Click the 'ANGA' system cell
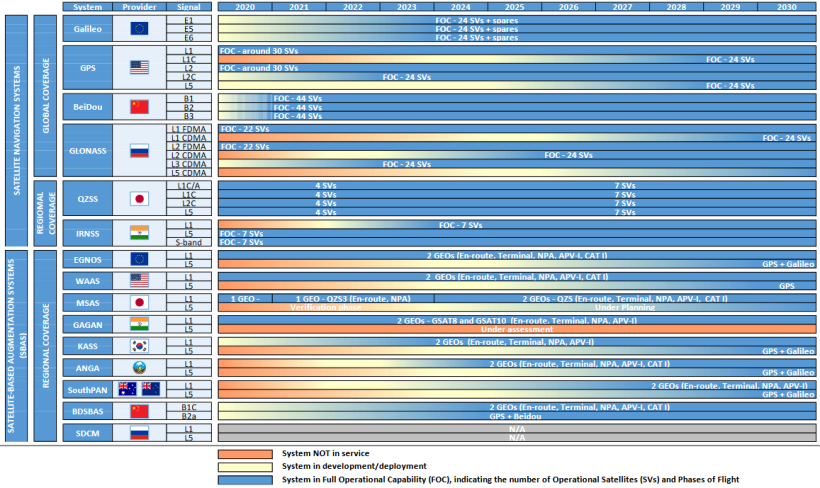The height and width of the screenshot is (488, 820). (87, 368)
